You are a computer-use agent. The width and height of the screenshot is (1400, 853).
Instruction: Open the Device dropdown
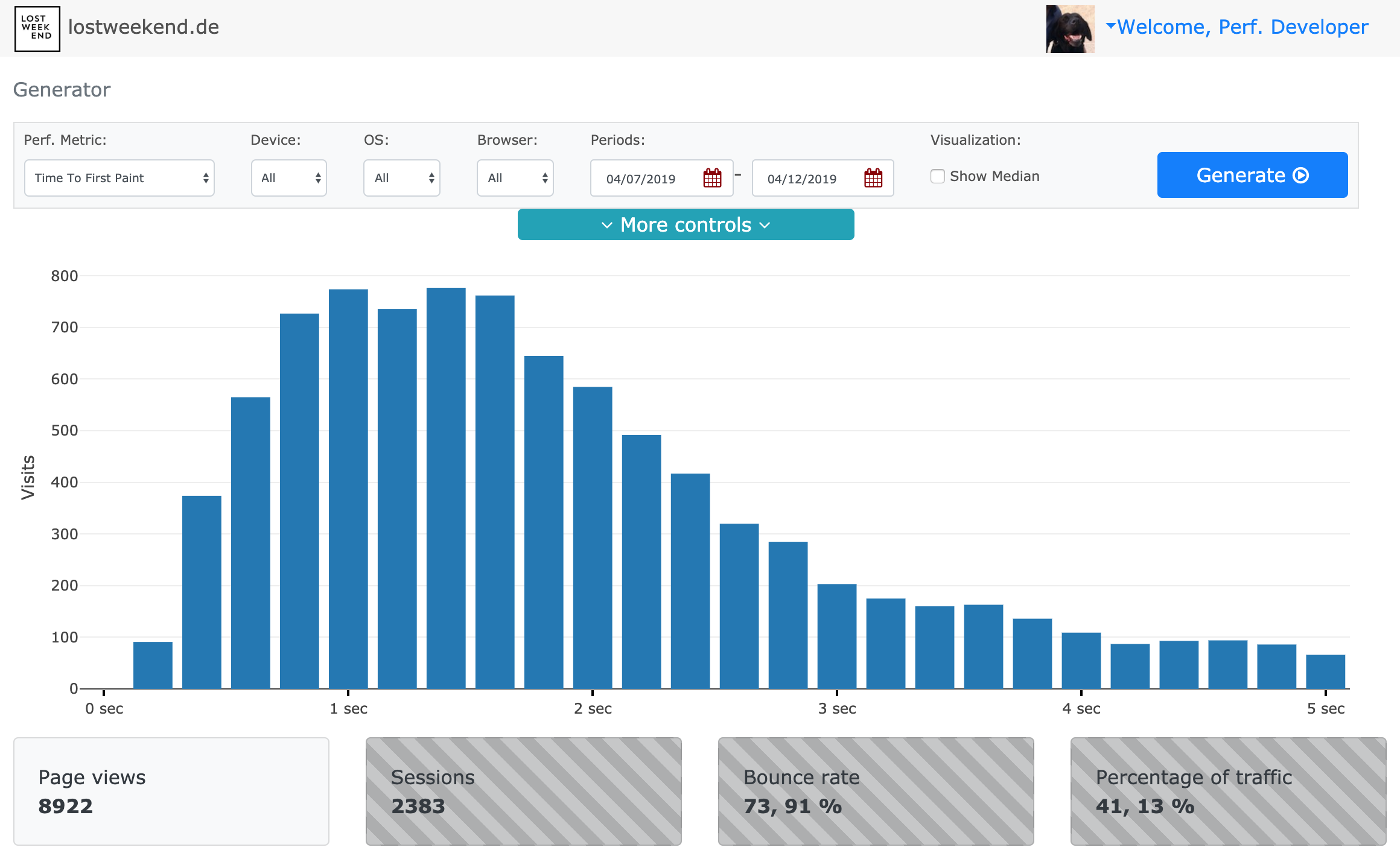288,178
